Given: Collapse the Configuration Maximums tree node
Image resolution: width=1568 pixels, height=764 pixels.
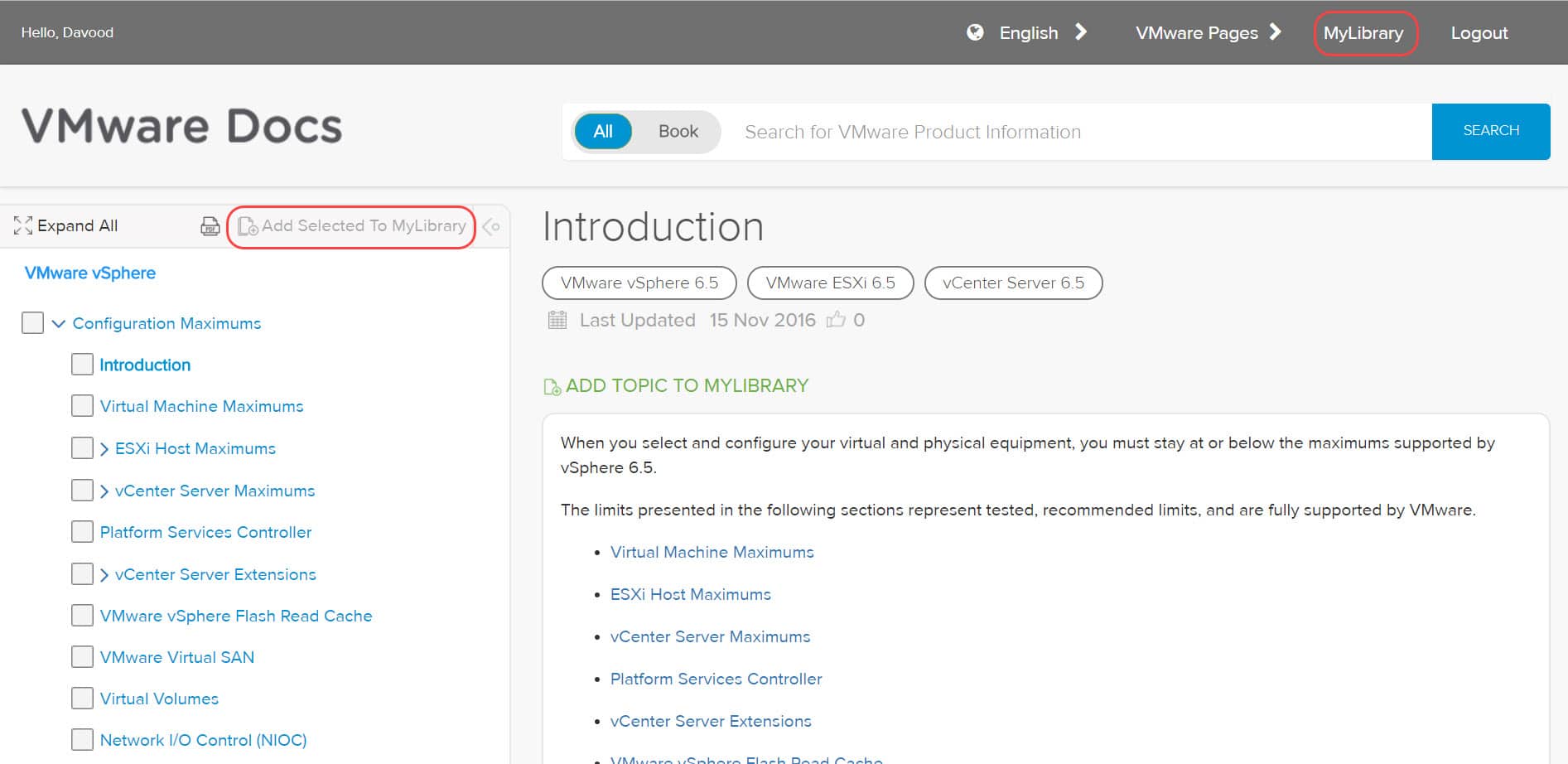Looking at the screenshot, I should tap(58, 323).
